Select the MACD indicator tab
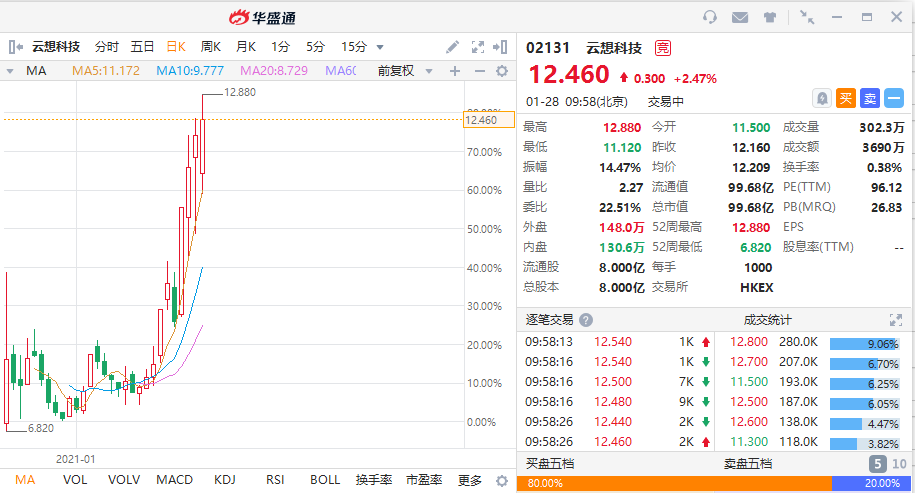Viewport: 915px width, 493px height. point(174,480)
